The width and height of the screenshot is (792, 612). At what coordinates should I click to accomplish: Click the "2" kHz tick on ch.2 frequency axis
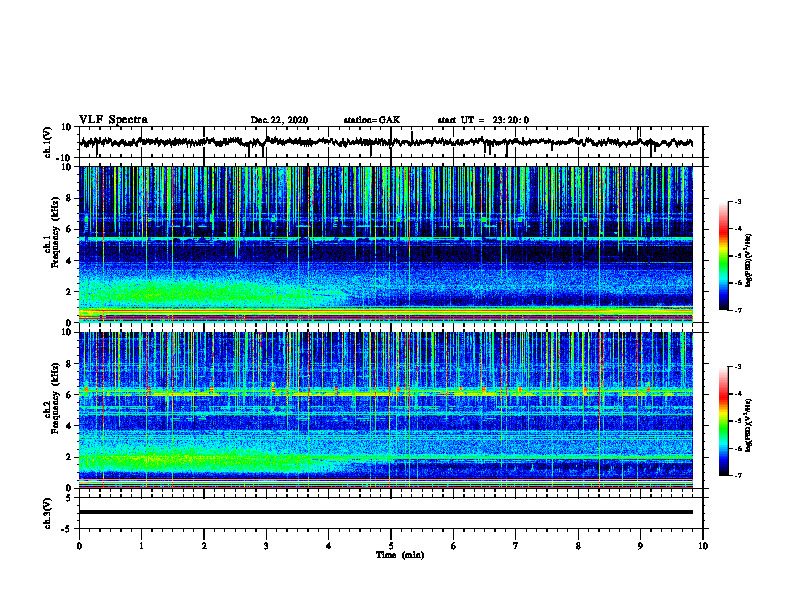tap(69, 457)
